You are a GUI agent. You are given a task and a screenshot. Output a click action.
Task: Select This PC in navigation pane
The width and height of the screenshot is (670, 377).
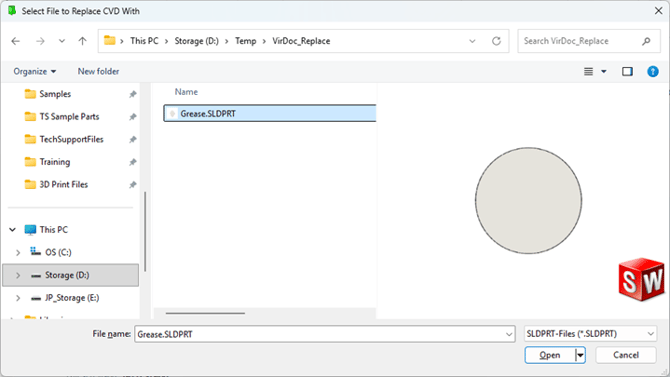coord(53,230)
